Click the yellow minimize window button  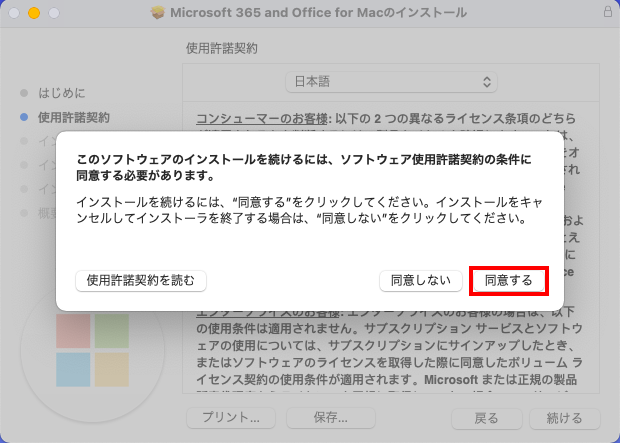click(34, 13)
